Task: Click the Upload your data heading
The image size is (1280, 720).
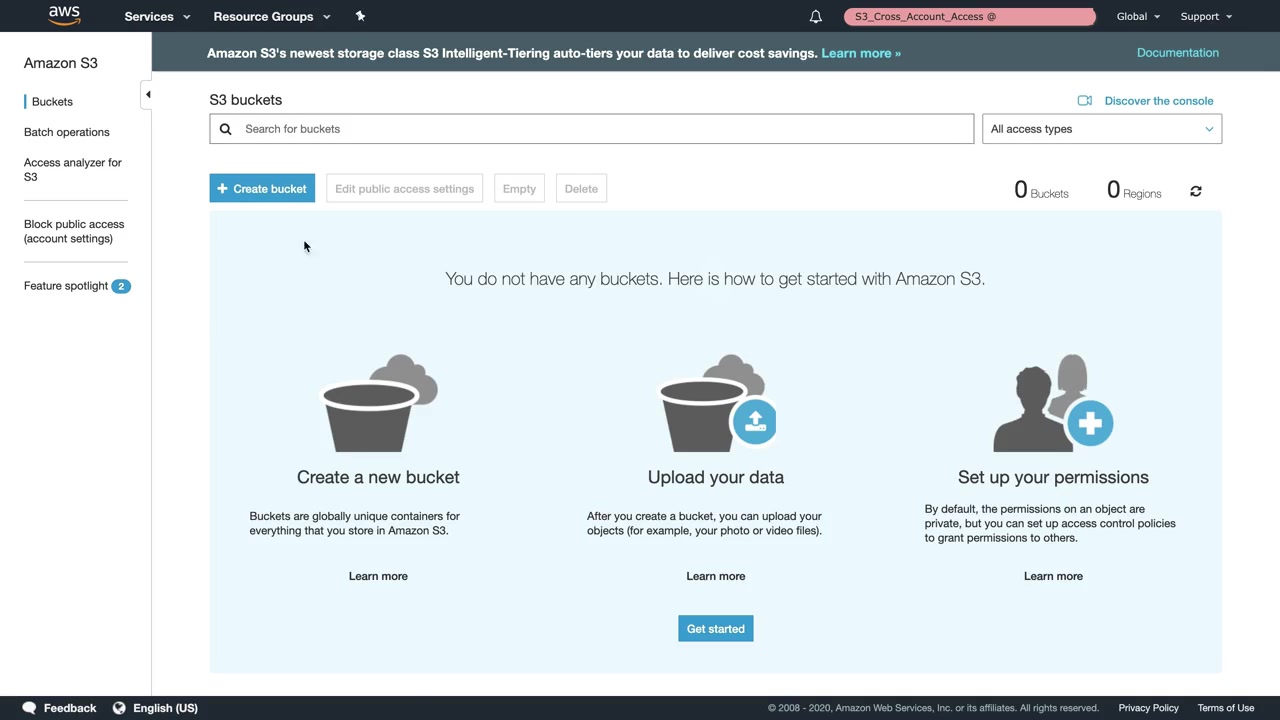Action: (716, 477)
